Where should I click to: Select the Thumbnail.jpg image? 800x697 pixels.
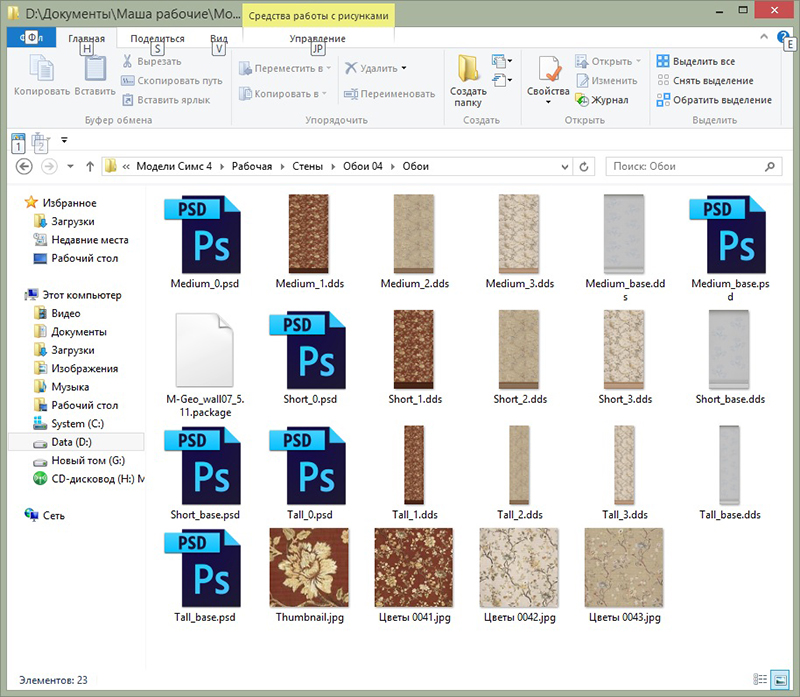[309, 568]
